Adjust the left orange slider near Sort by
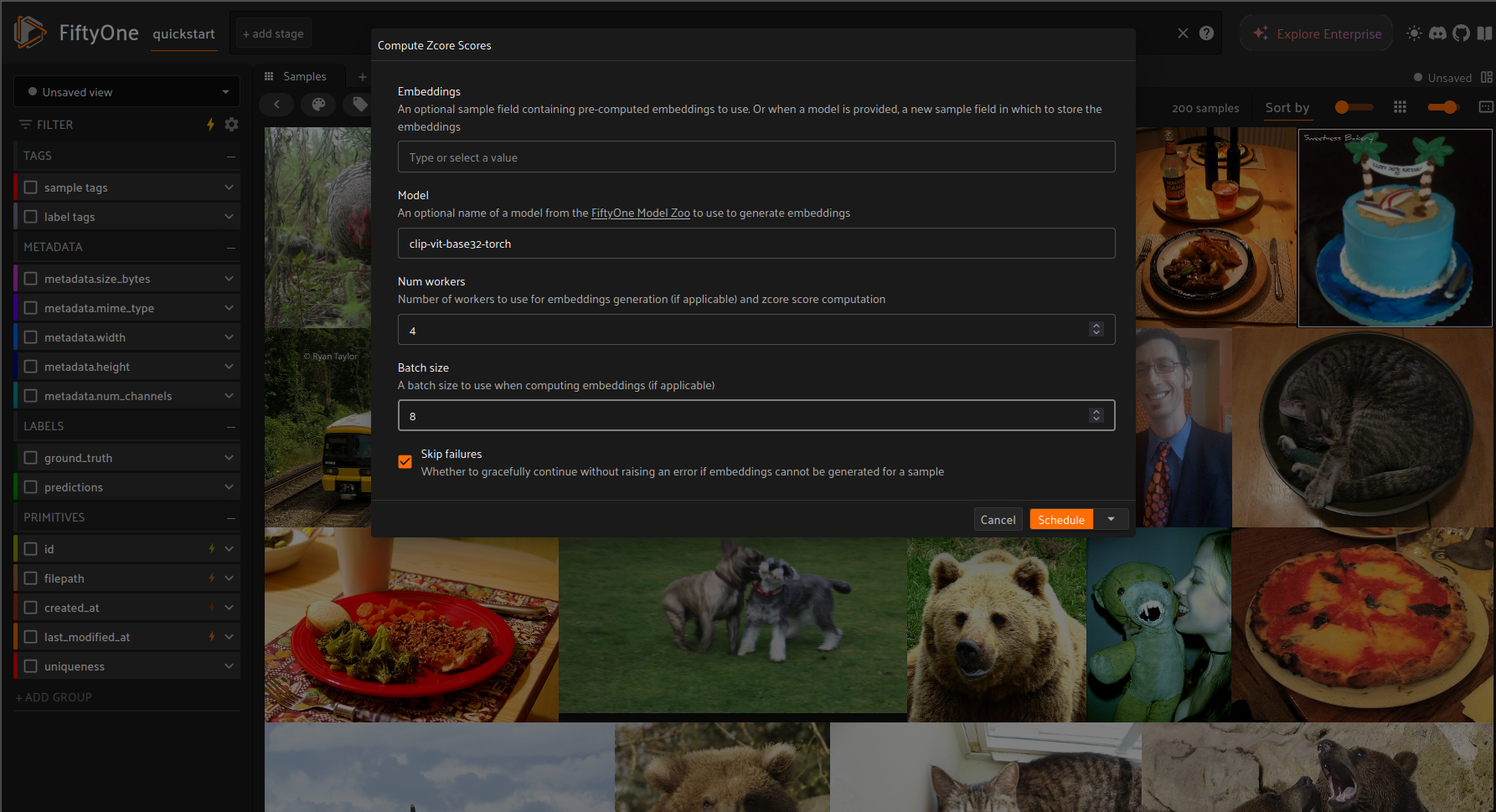Viewport: 1496px width, 812px height. click(1354, 107)
